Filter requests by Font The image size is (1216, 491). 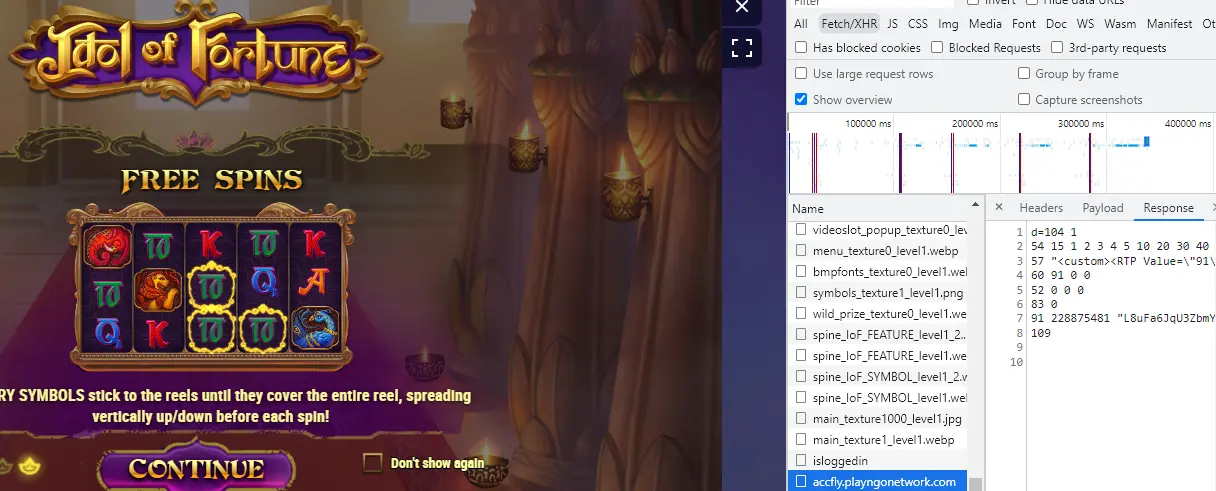click(x=1024, y=24)
